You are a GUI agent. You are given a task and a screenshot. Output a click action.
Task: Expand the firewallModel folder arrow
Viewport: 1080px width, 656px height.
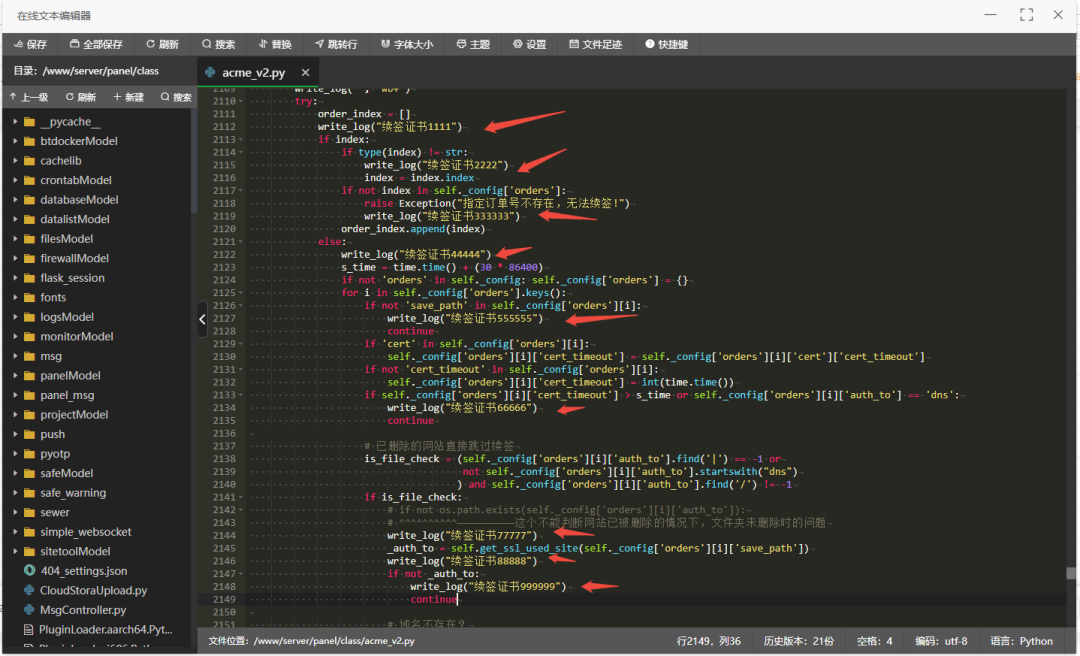click(x=15, y=258)
